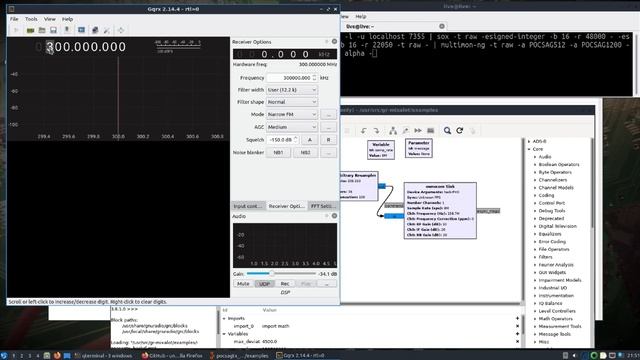Click the execute flowgraph double-arrow icon
Viewport: 640px width, 360px height.
pyautogui.click(x=418, y=131)
